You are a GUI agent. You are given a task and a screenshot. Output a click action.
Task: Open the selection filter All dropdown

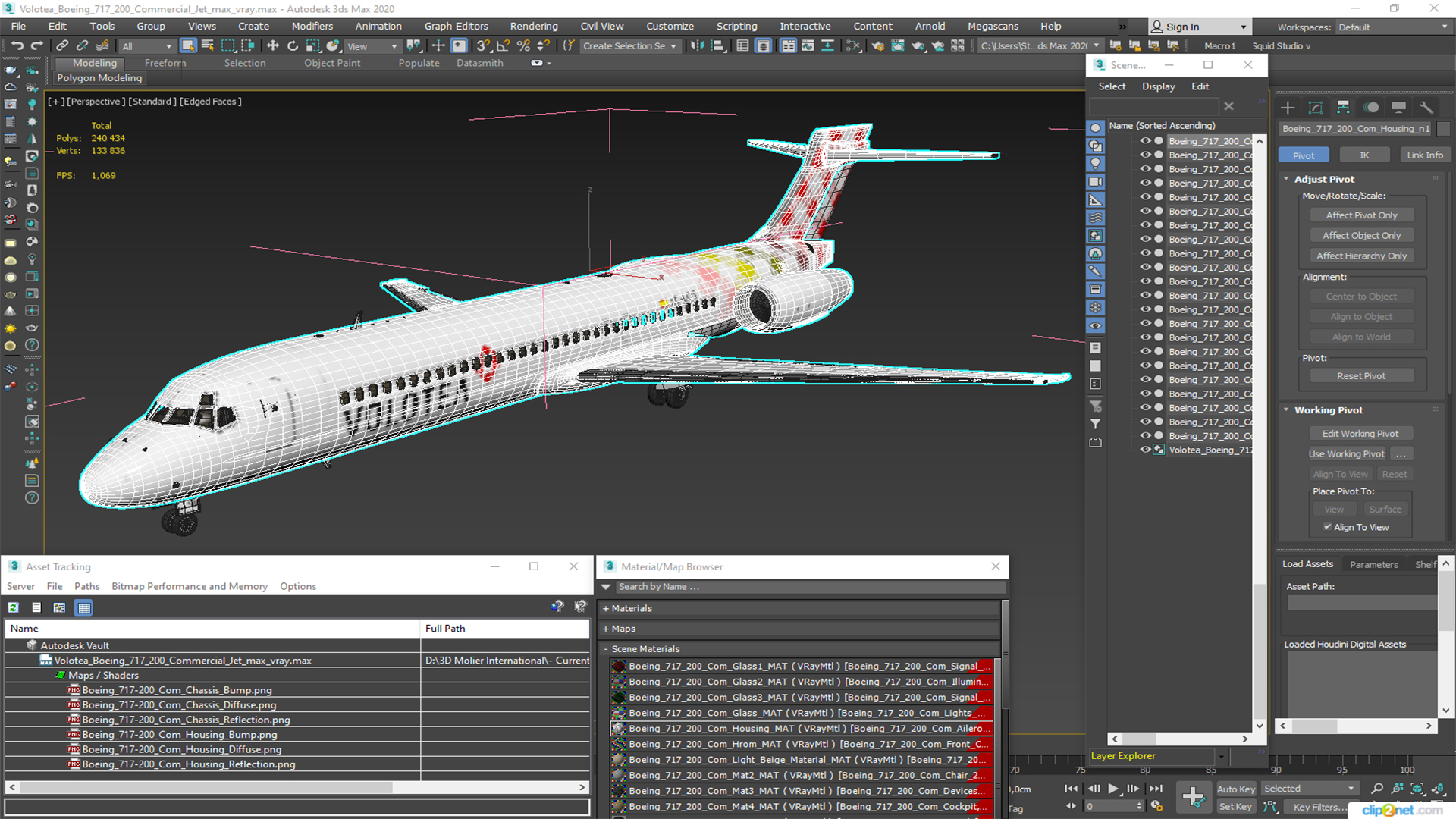pyautogui.click(x=147, y=46)
